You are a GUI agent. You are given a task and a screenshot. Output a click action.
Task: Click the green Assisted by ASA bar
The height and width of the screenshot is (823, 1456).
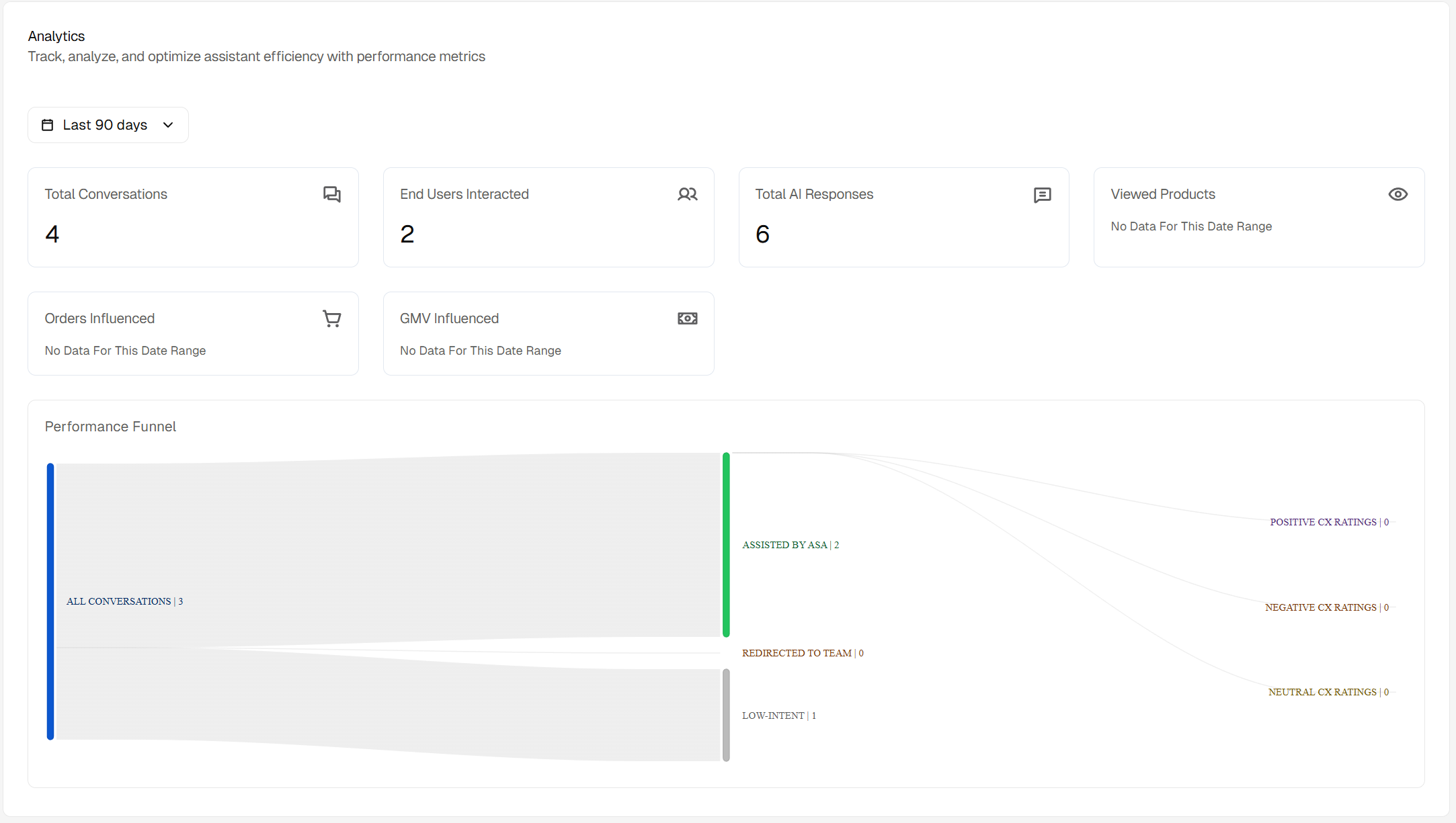[726, 545]
